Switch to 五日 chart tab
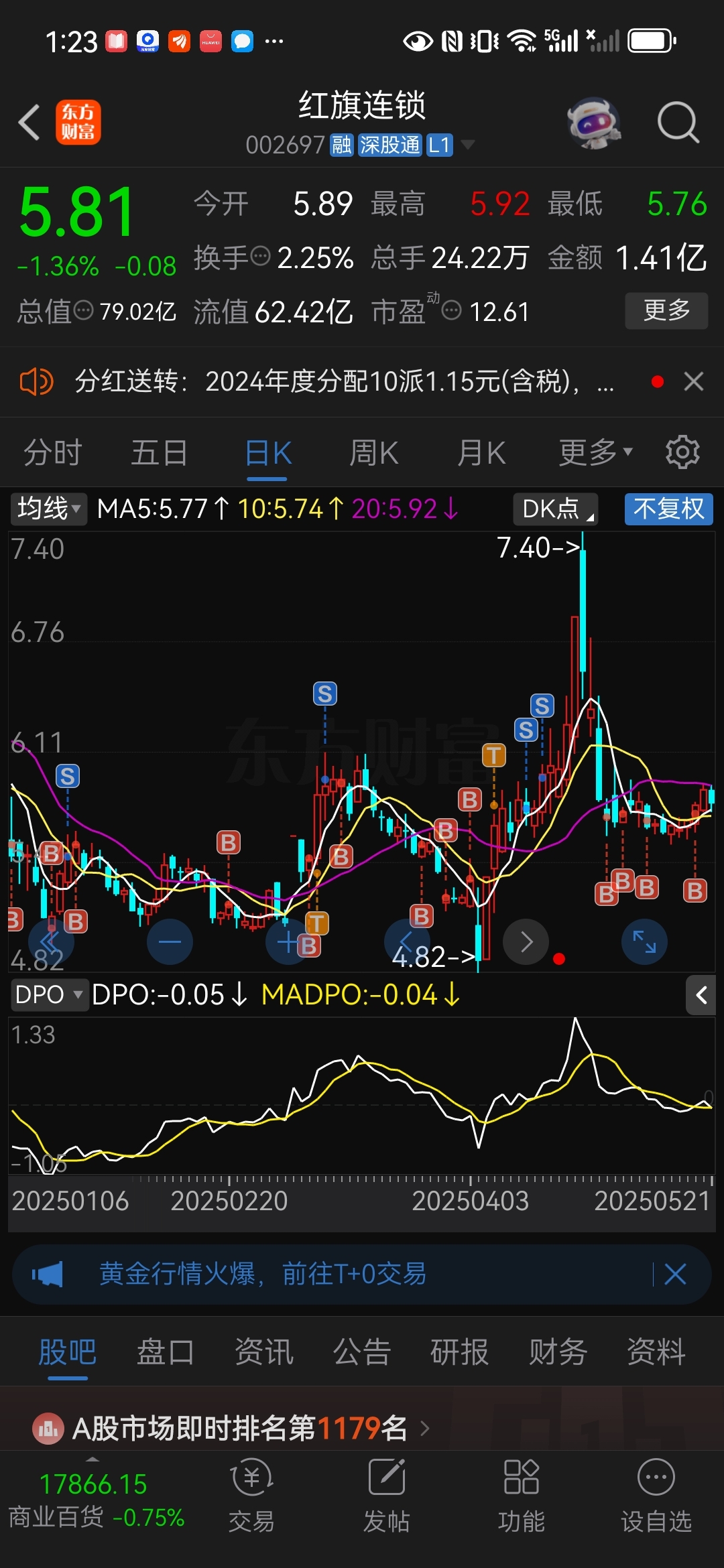Image resolution: width=724 pixels, height=1568 pixels. pos(160,453)
